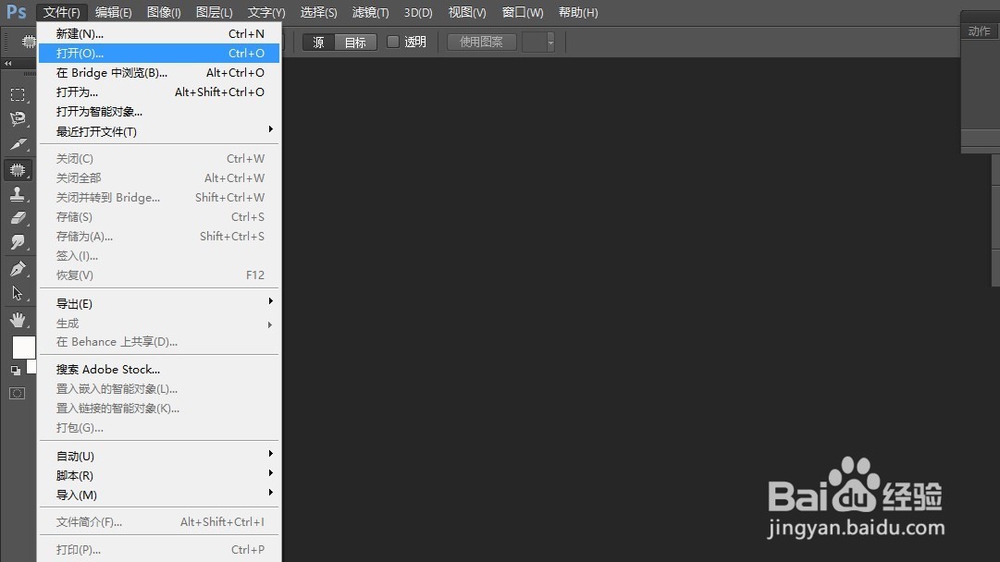
Task: Reset default foreground and background colors
Action: [15, 370]
